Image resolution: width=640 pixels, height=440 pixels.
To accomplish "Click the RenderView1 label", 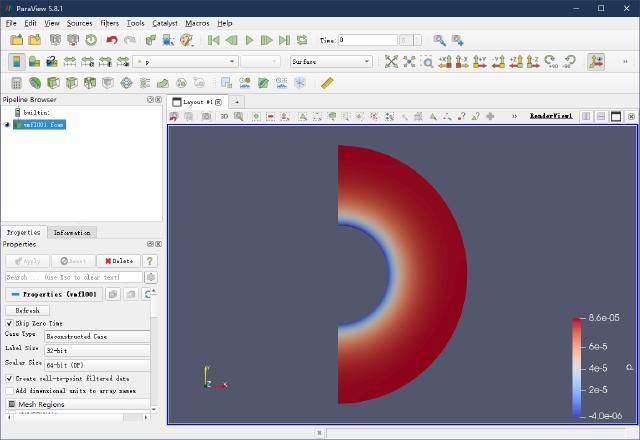I will [551, 116].
